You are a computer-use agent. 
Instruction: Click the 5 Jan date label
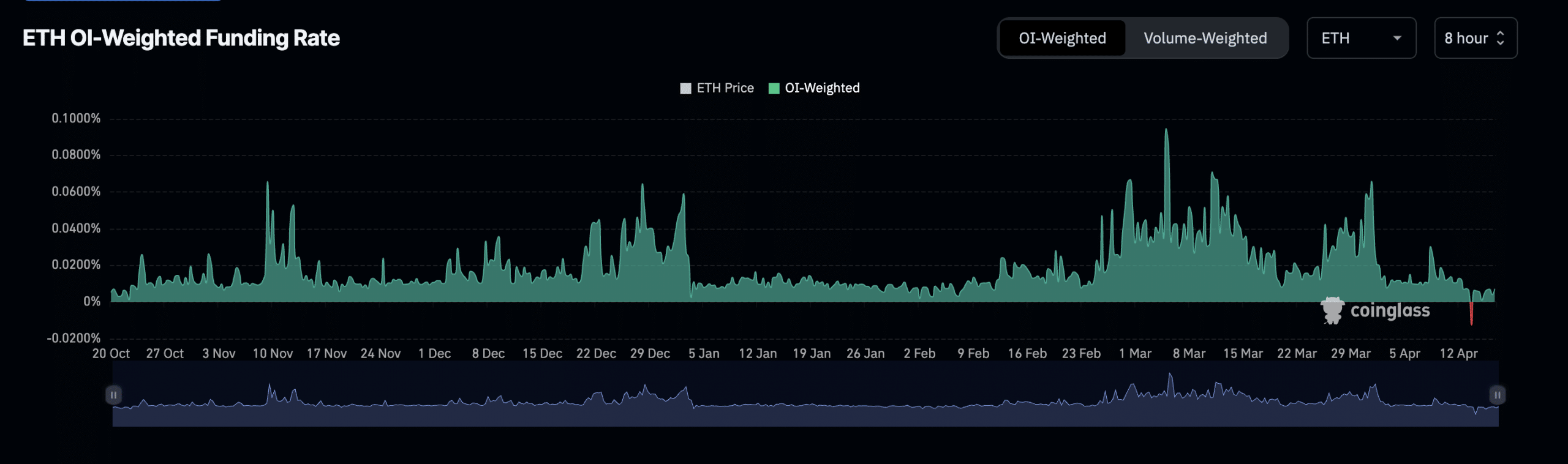[704, 354]
